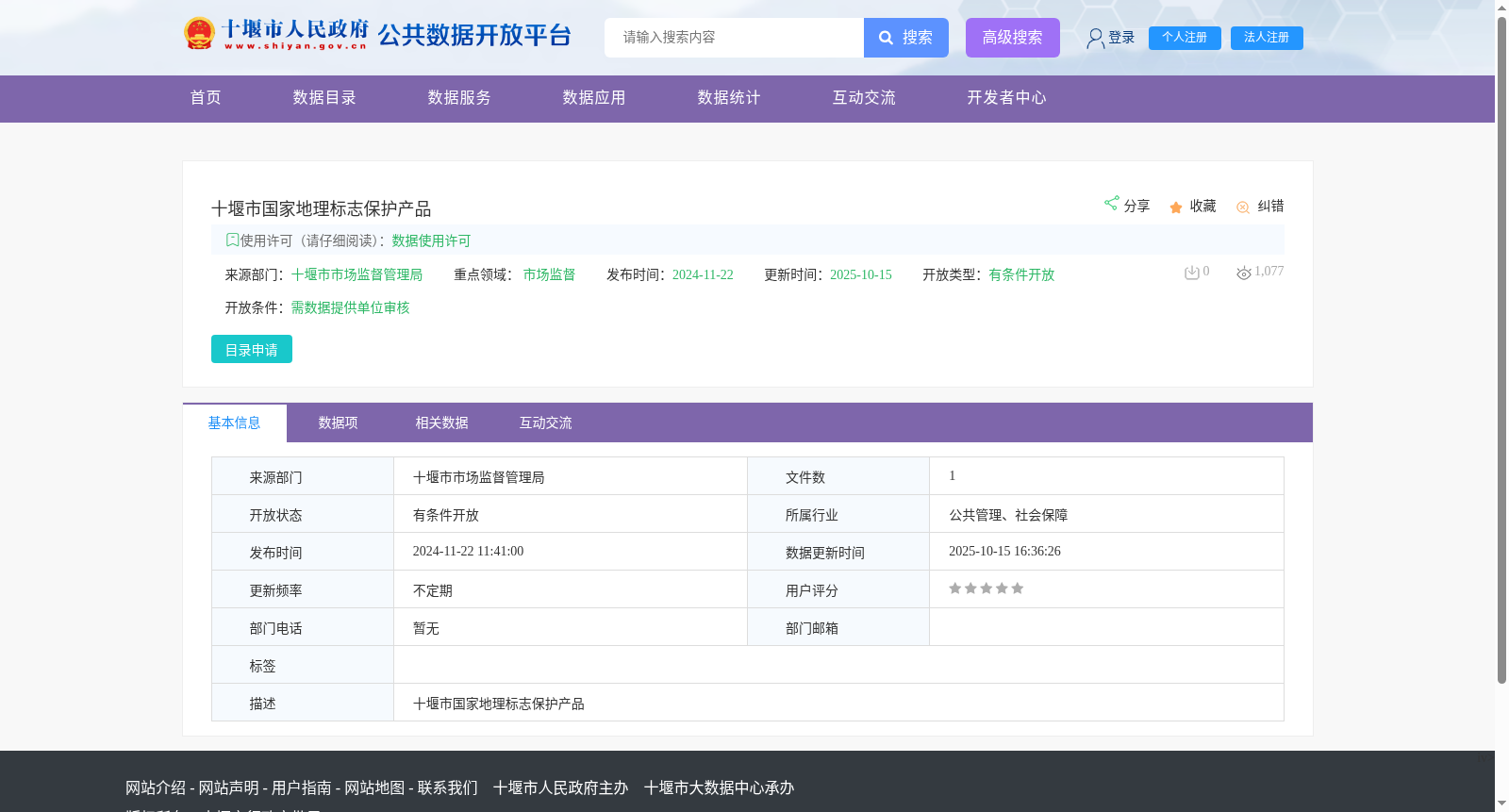The image size is (1509, 812).
Task: Select 互动交流 in the purple nav bar
Action: [x=864, y=98]
